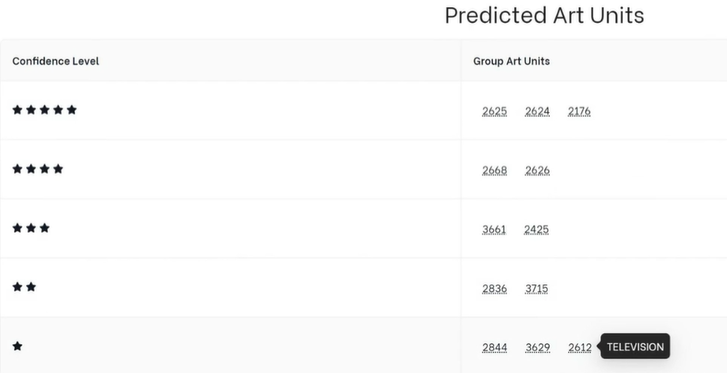Open art unit 2626
The width and height of the screenshot is (727, 373).
tap(537, 170)
